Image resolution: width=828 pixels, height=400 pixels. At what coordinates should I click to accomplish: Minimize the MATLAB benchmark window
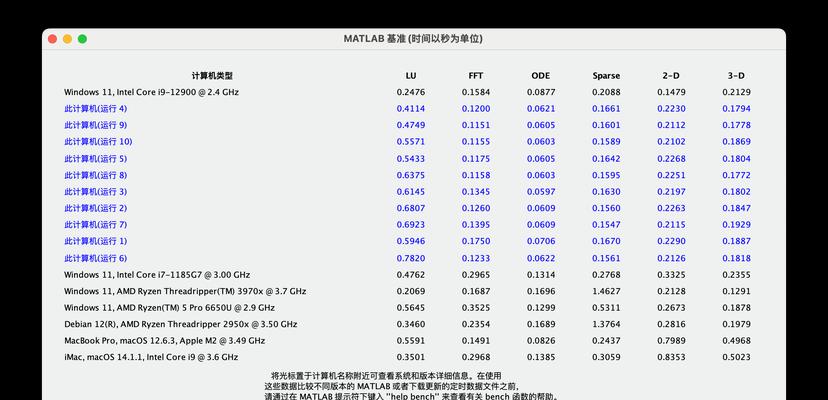(x=67, y=39)
